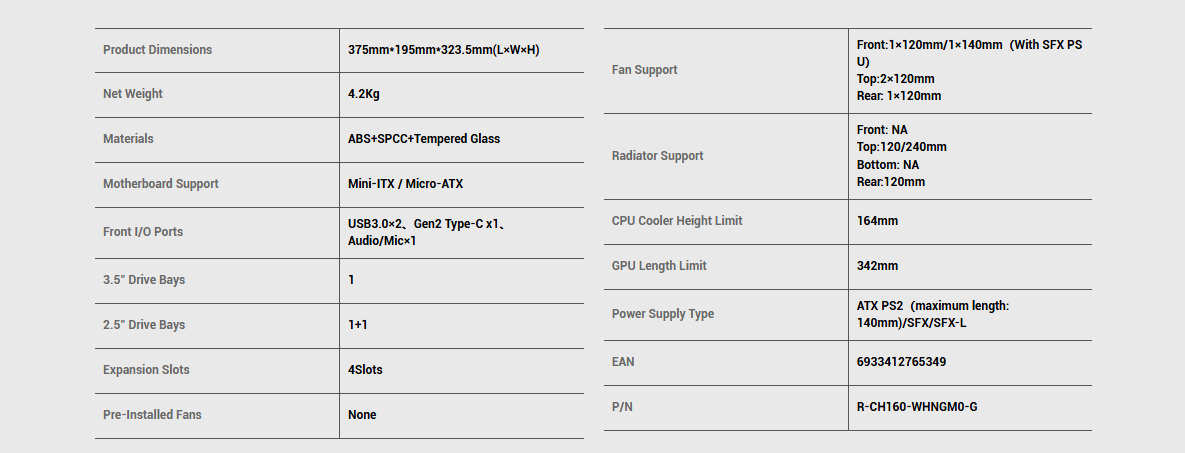Click the part number R-CH160-WHNGM0-G
Viewport: 1185px width, 453px height.
917,408
